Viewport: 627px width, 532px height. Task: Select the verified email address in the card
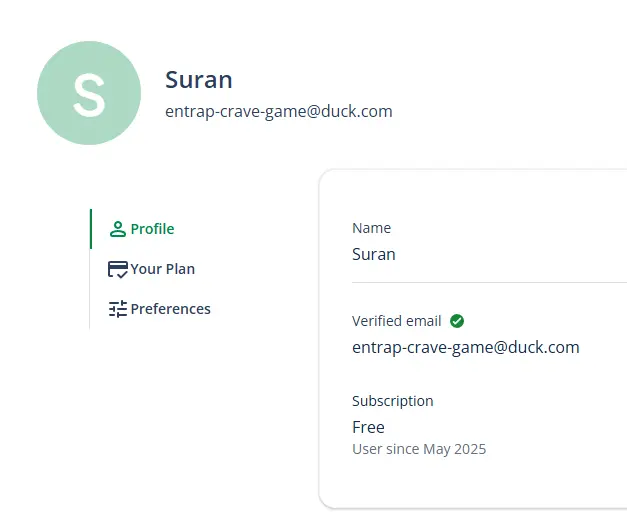click(x=465, y=348)
